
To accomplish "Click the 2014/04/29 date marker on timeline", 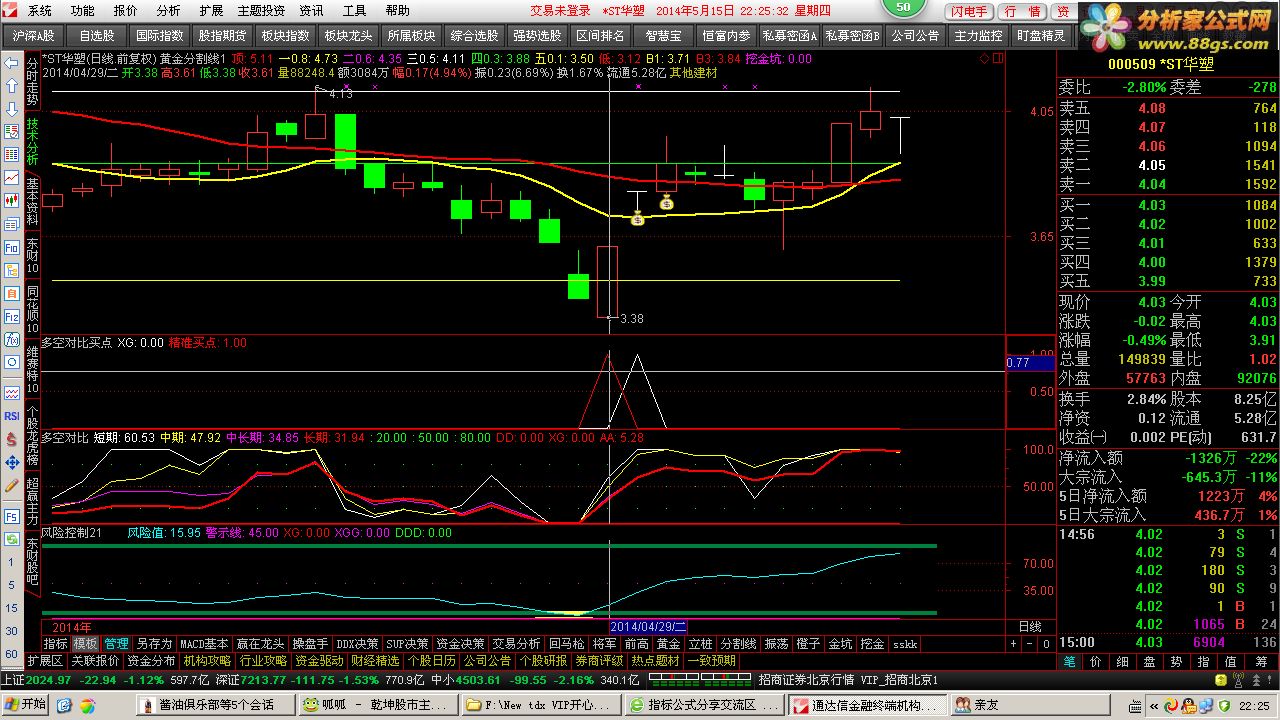I will pos(647,626).
